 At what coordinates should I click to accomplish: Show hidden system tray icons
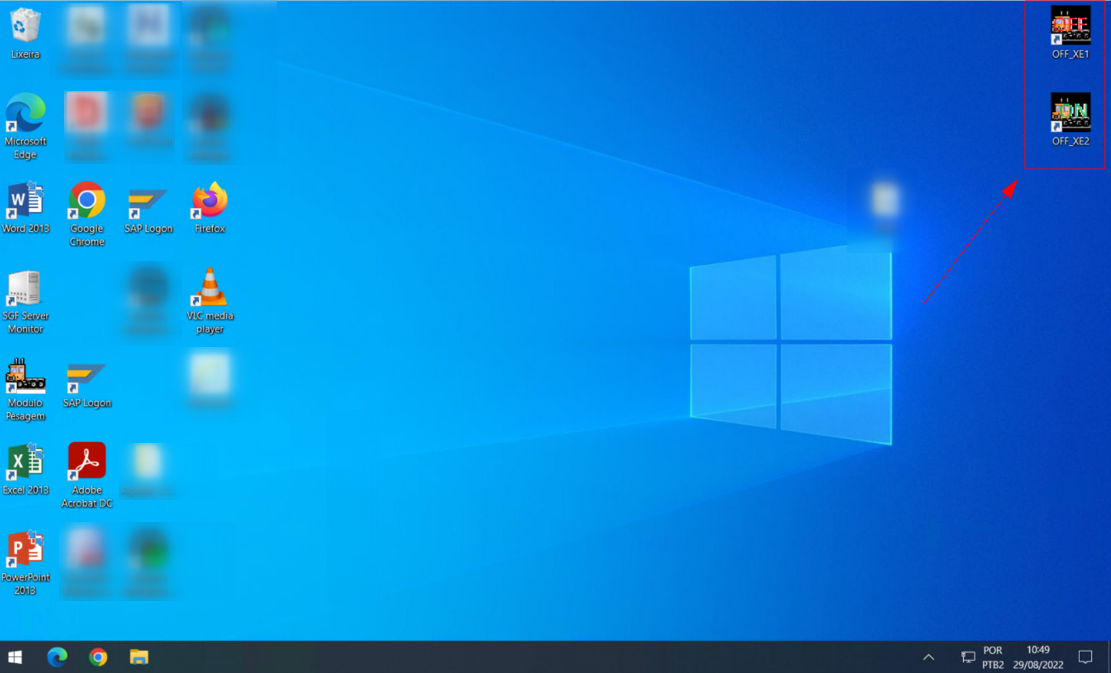(928, 657)
